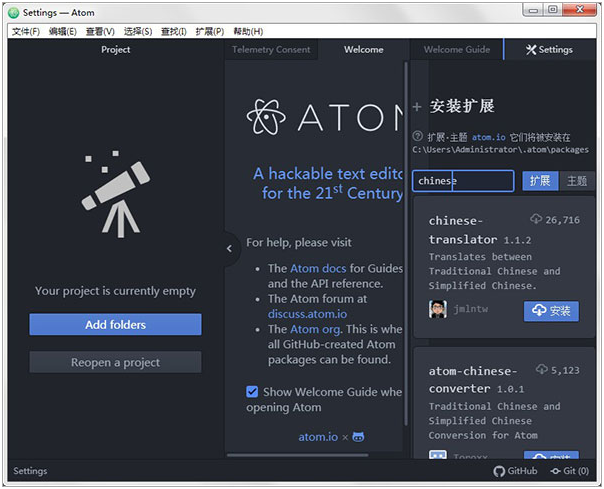Install the chinese-translator package

(x=551, y=311)
